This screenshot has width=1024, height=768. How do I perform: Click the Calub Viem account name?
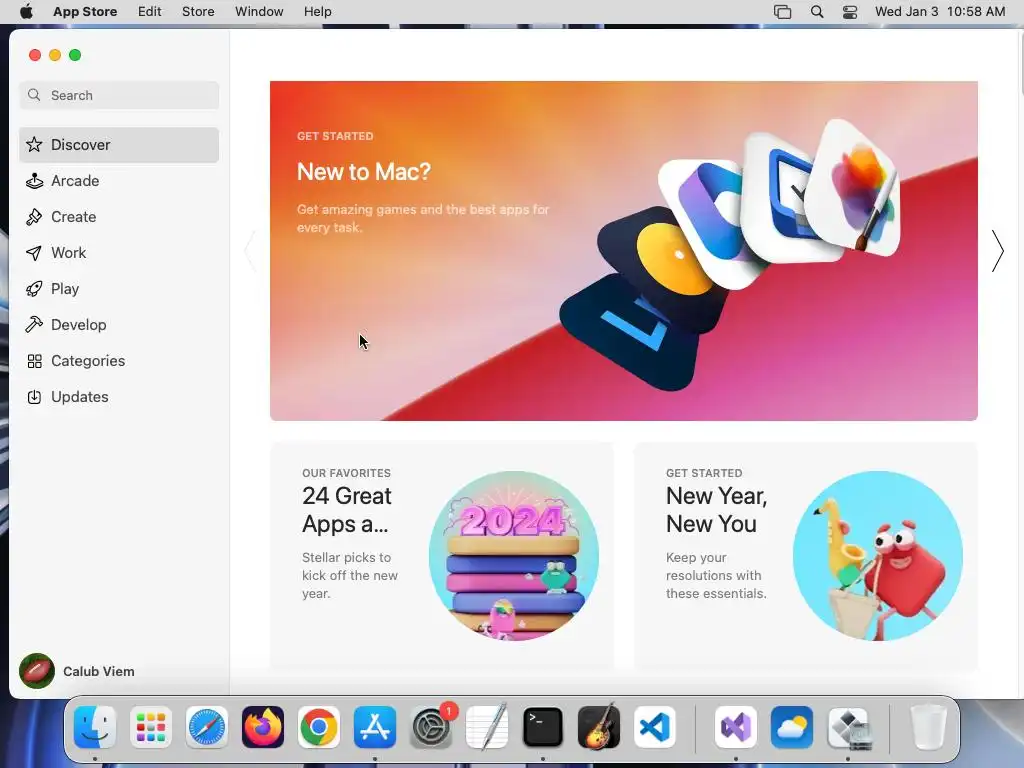[x=99, y=671]
